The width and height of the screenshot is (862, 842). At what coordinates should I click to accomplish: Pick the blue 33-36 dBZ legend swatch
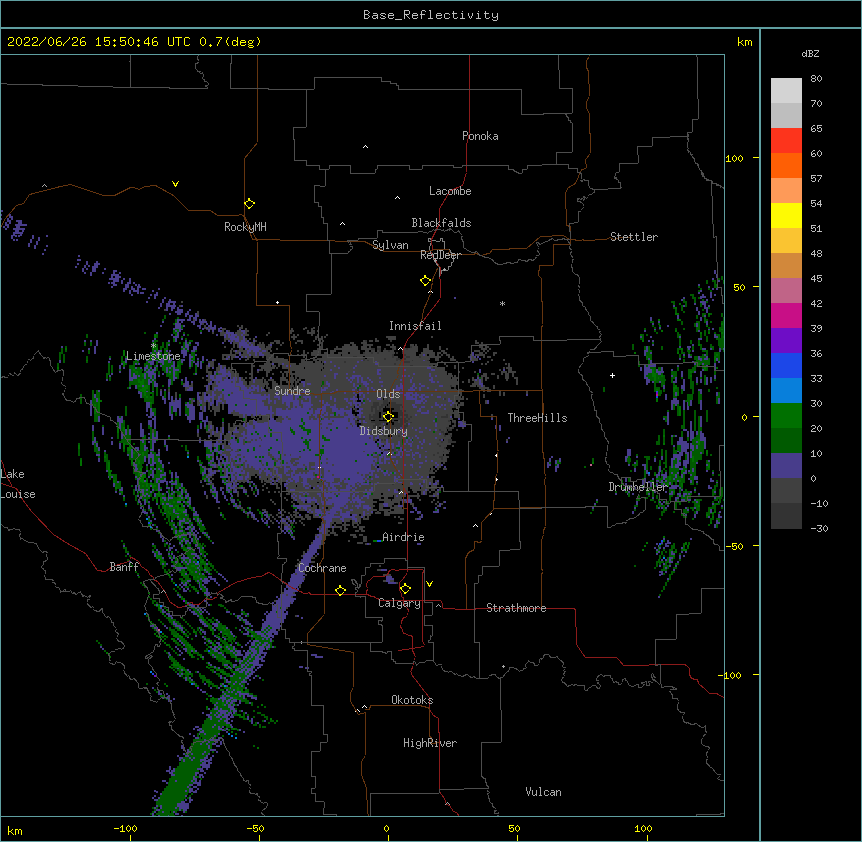(786, 365)
